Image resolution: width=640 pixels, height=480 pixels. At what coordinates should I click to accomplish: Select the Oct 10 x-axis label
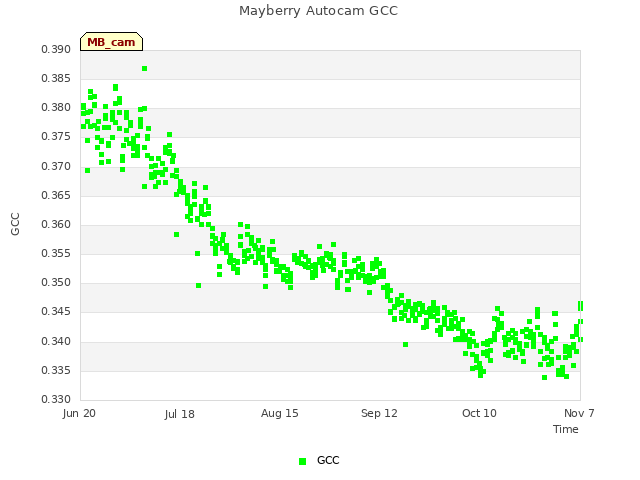click(479, 413)
